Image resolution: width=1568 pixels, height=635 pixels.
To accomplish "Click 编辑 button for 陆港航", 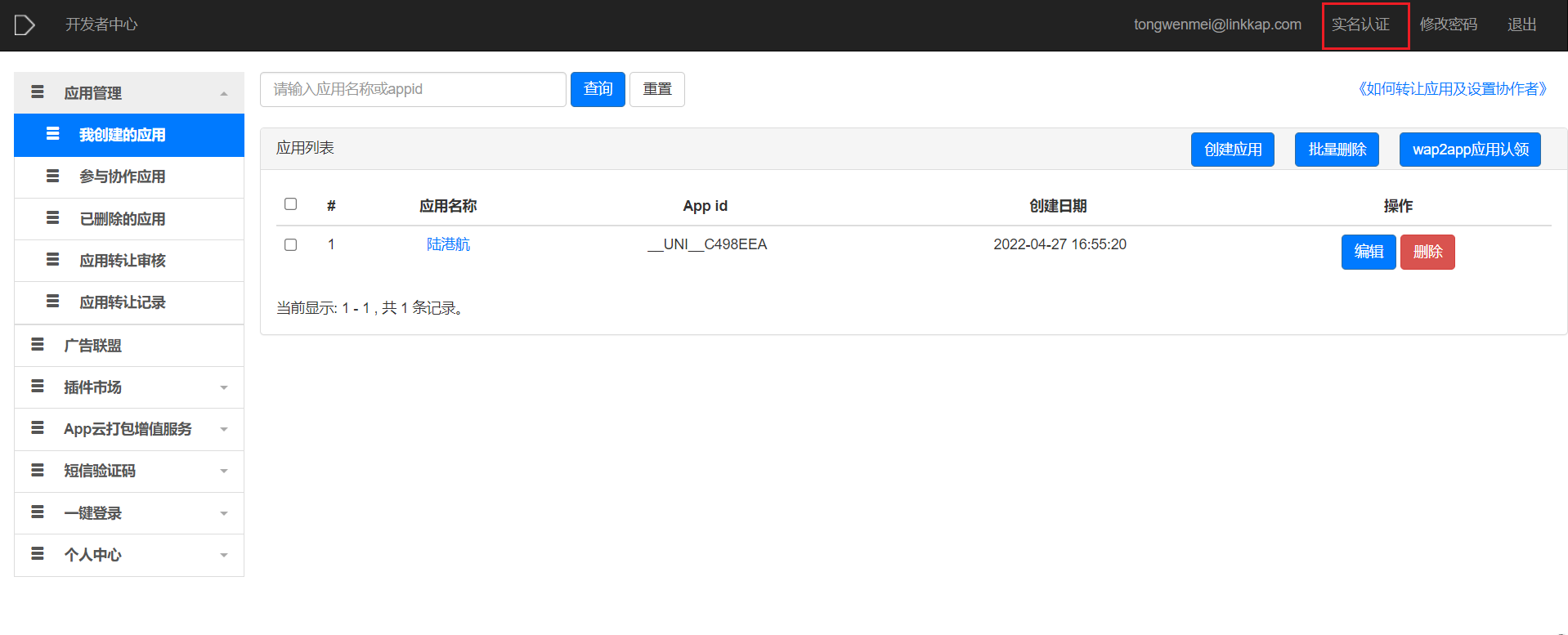I will click(1369, 252).
